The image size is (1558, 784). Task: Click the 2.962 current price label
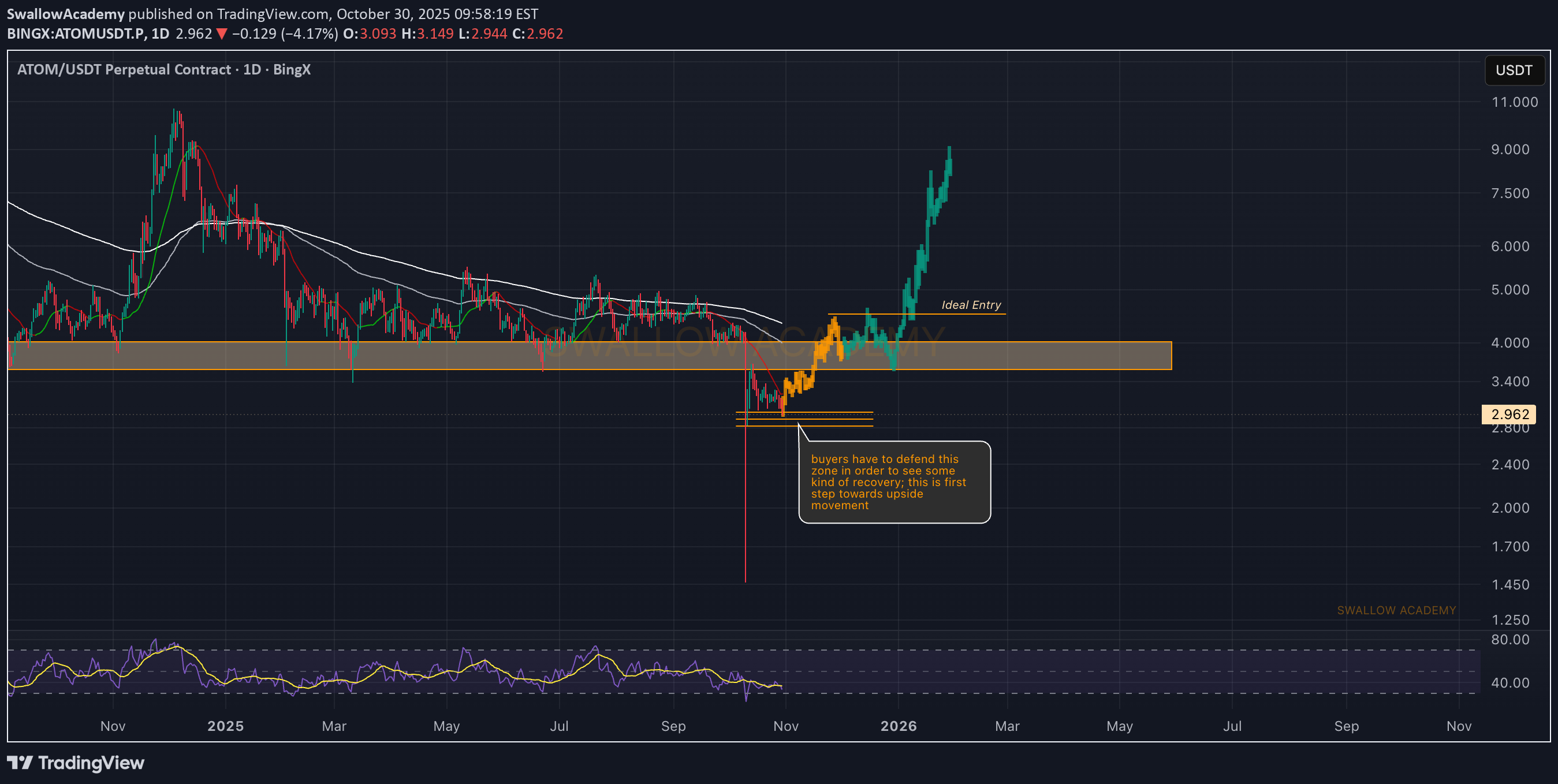pyautogui.click(x=1509, y=414)
